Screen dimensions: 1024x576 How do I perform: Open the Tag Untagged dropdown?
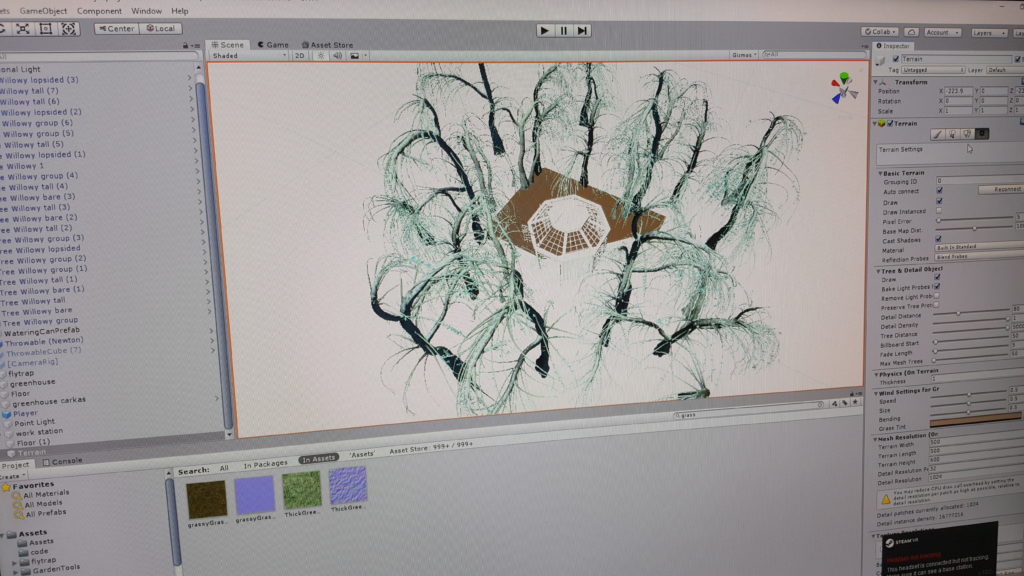(x=933, y=70)
